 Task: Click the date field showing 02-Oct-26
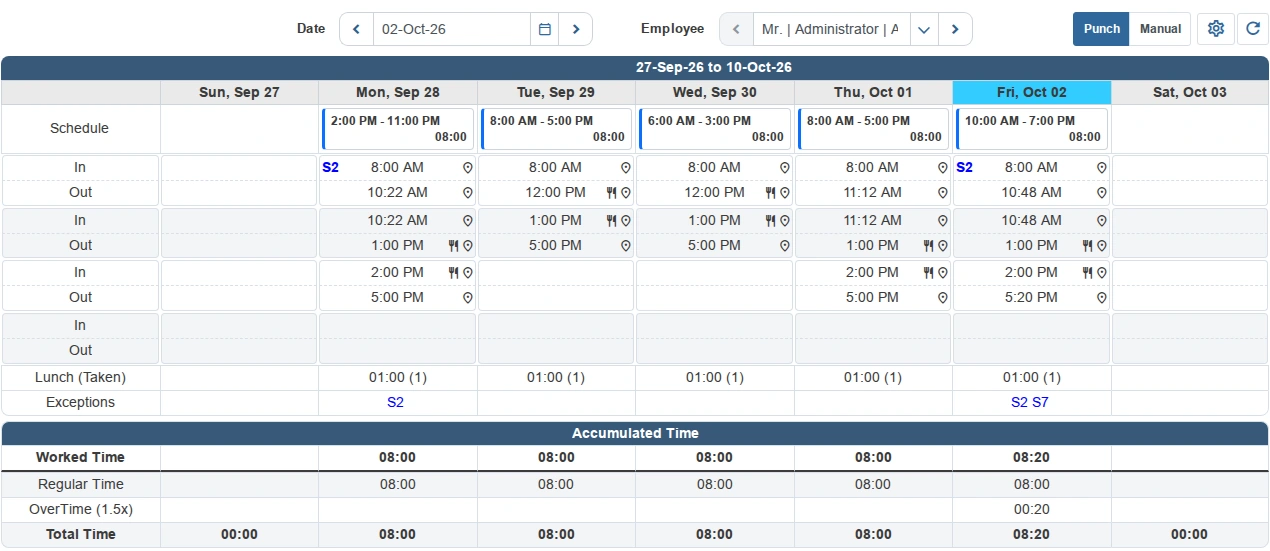pyautogui.click(x=452, y=29)
